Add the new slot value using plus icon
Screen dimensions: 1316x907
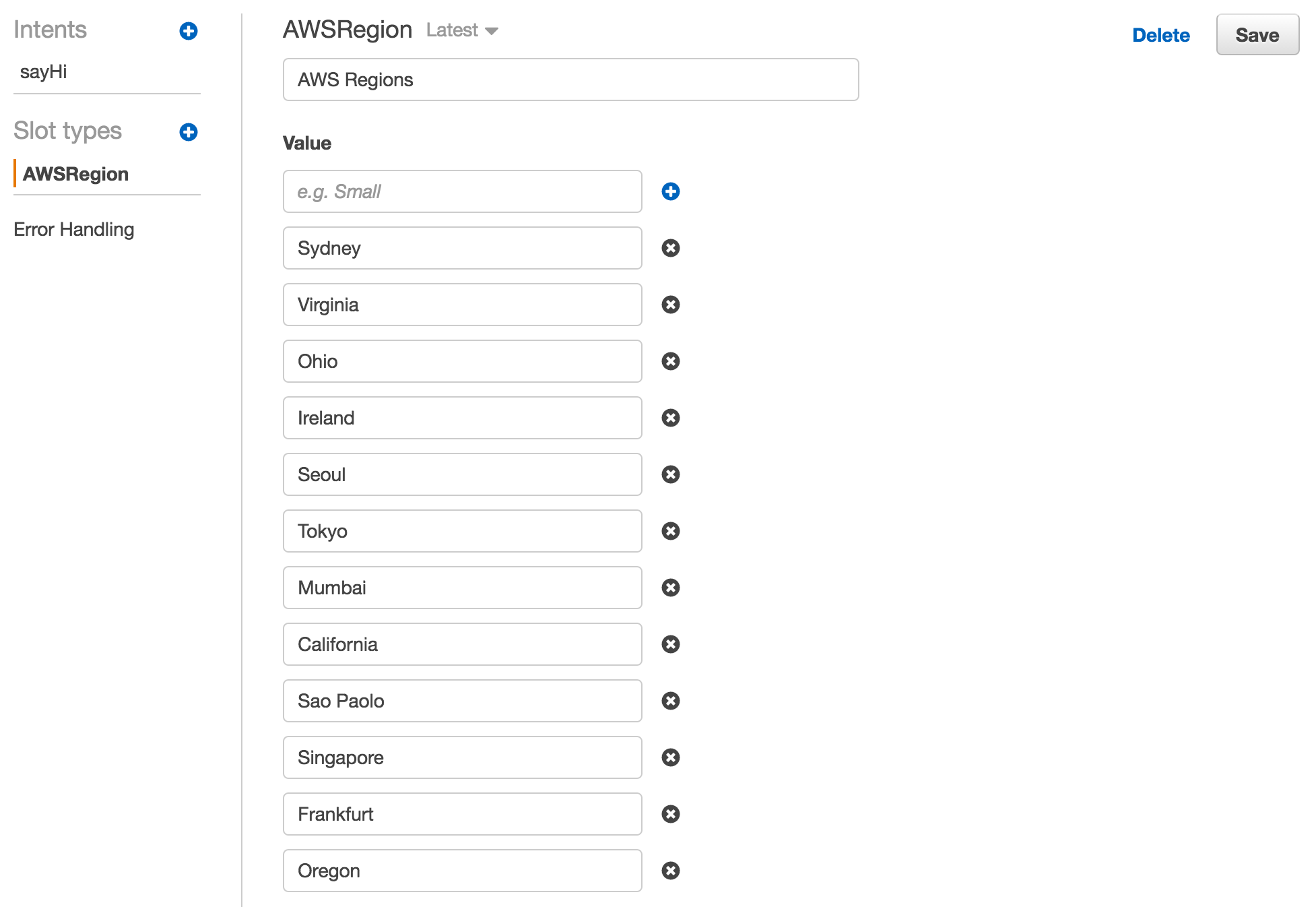[x=671, y=191]
